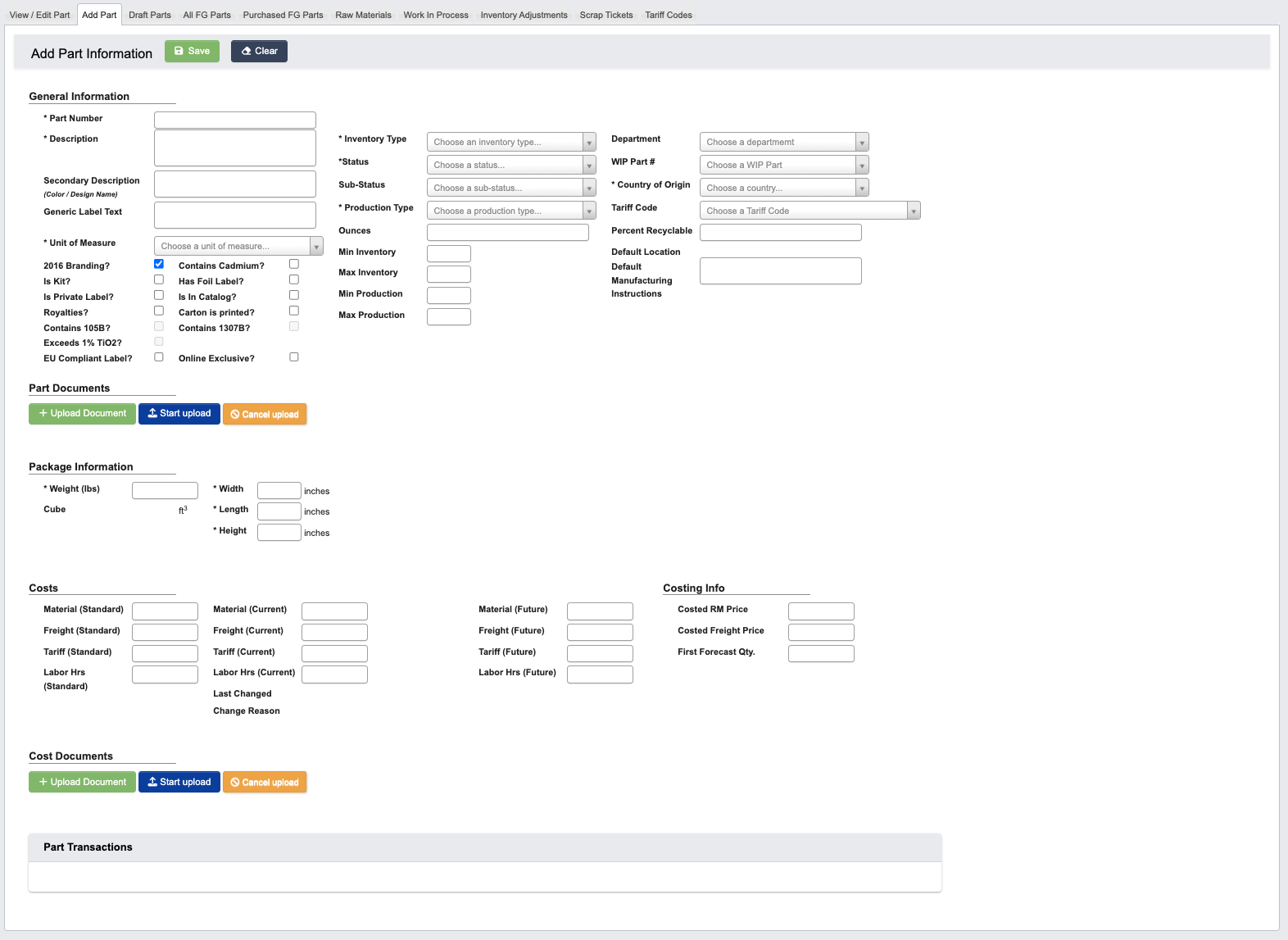The image size is (1288, 940).
Task: Open the All FG Parts tab
Action: [206, 15]
